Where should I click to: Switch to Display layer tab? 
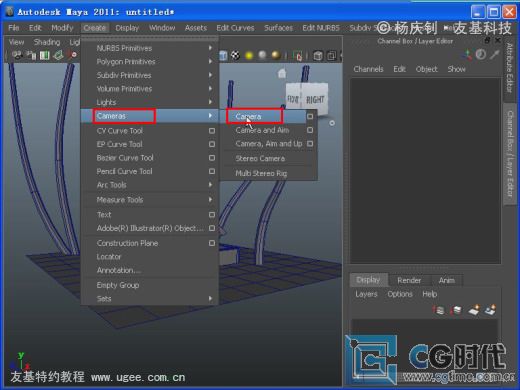[x=368, y=280]
